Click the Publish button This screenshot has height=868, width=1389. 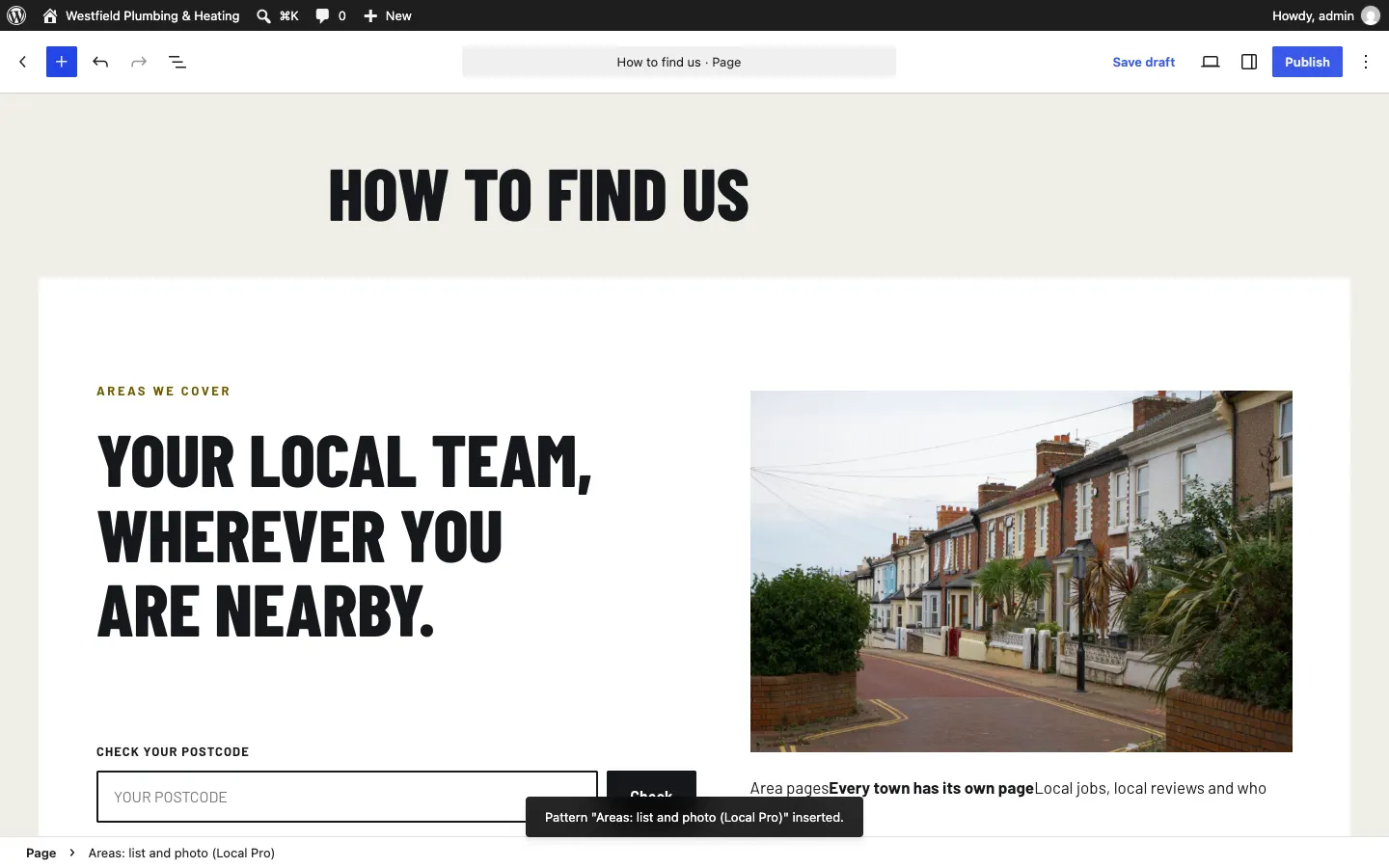point(1307,62)
